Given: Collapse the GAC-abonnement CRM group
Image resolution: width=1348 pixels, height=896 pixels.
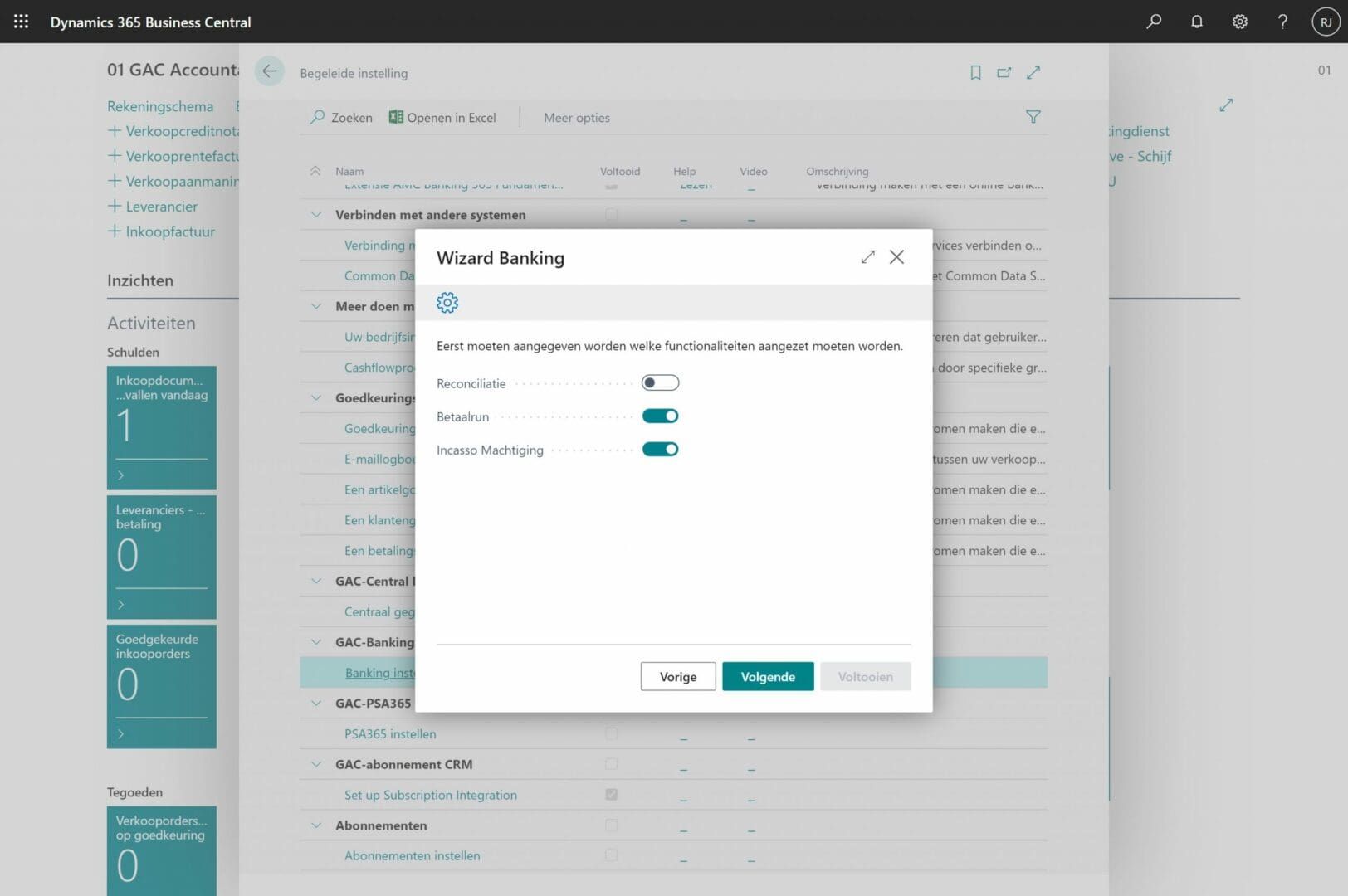Looking at the screenshot, I should [316, 764].
